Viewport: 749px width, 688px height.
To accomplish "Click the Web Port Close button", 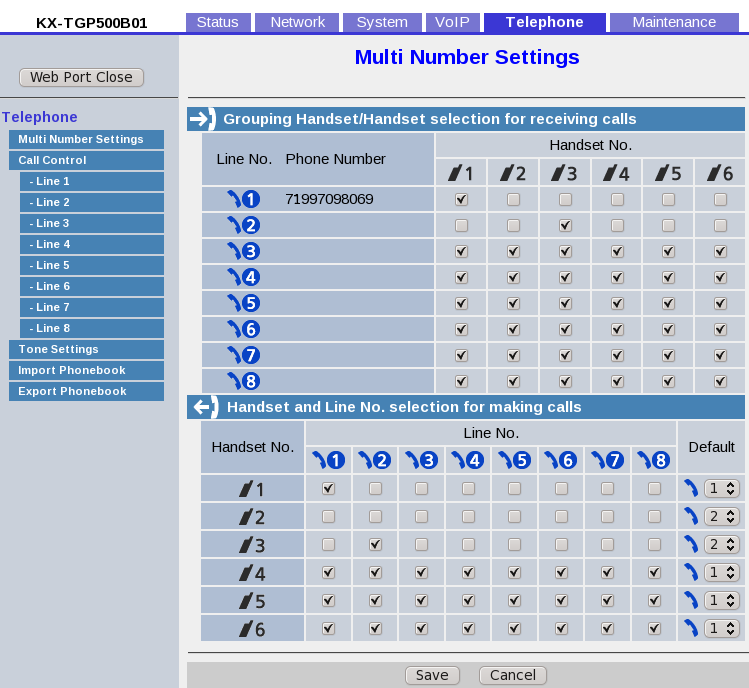I will 82,77.
